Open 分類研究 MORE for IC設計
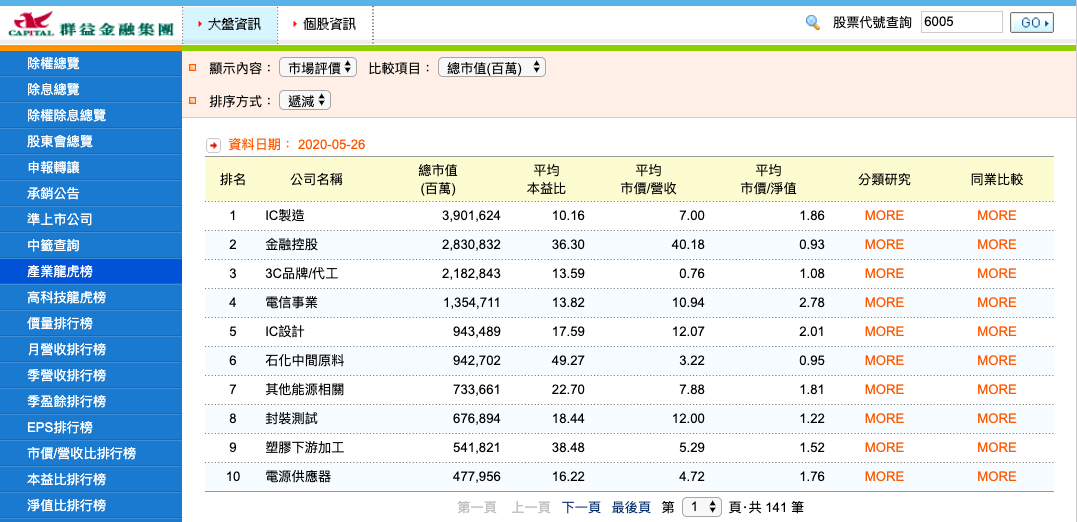Viewport: 1077px width, 522px height. [x=884, y=332]
